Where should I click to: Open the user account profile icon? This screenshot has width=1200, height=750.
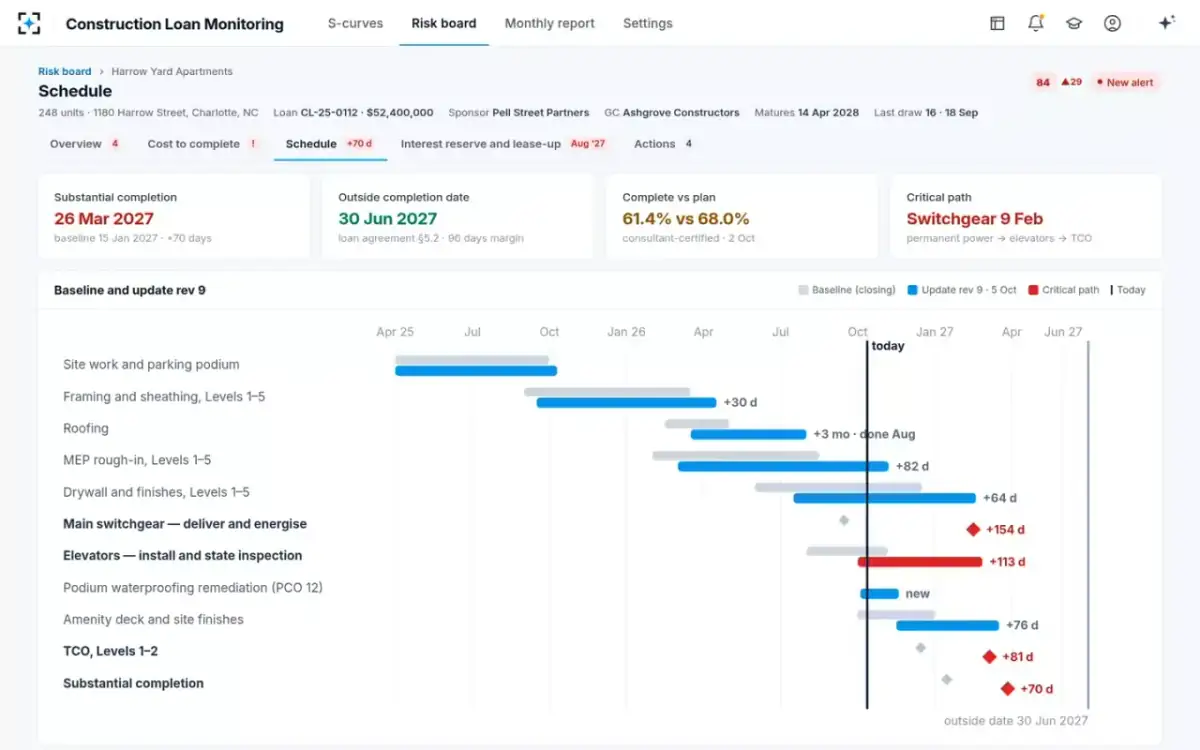click(1112, 23)
